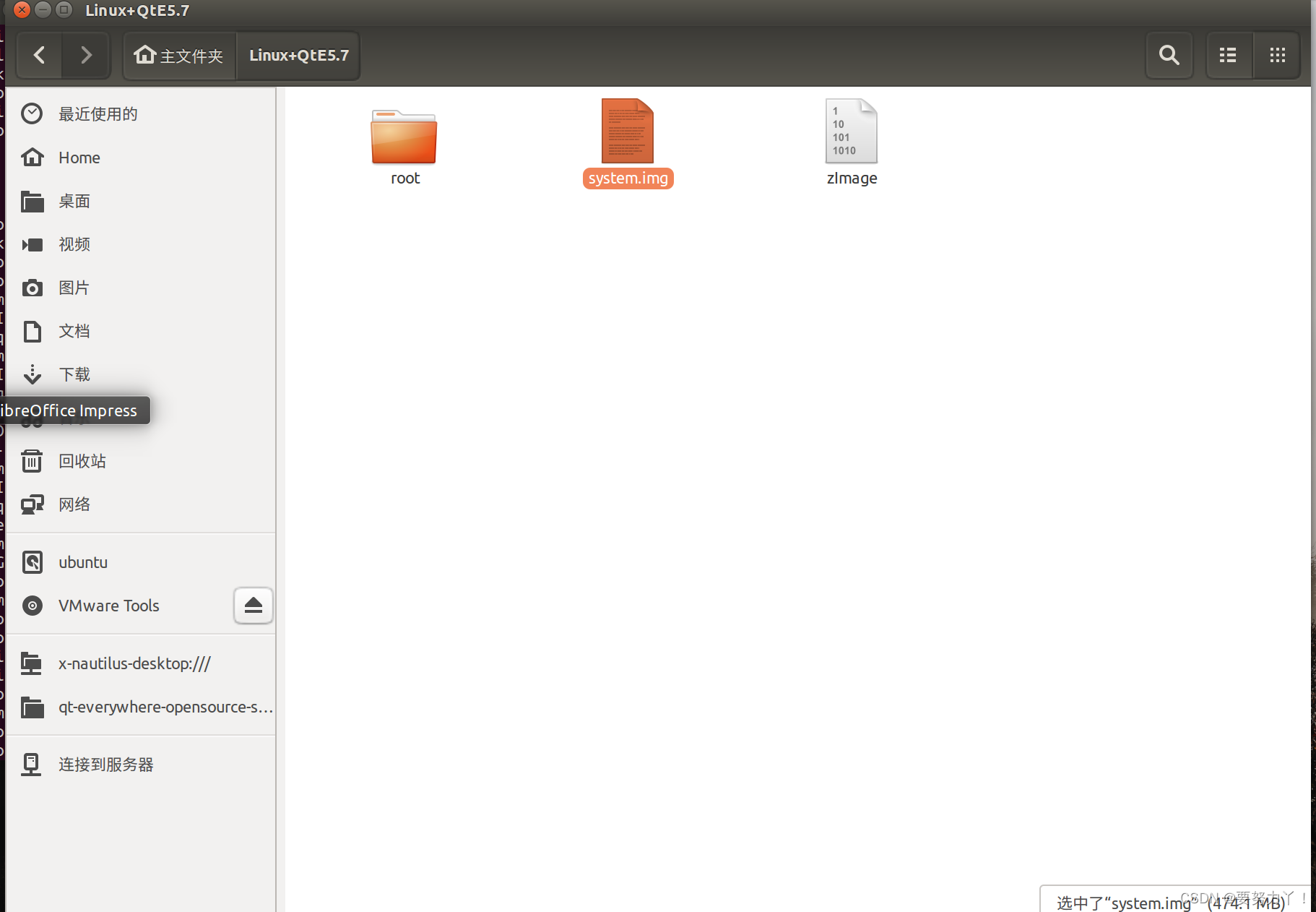The height and width of the screenshot is (912, 1316).
Task: Open 下载 downloads folder in sidebar
Action: pos(140,374)
